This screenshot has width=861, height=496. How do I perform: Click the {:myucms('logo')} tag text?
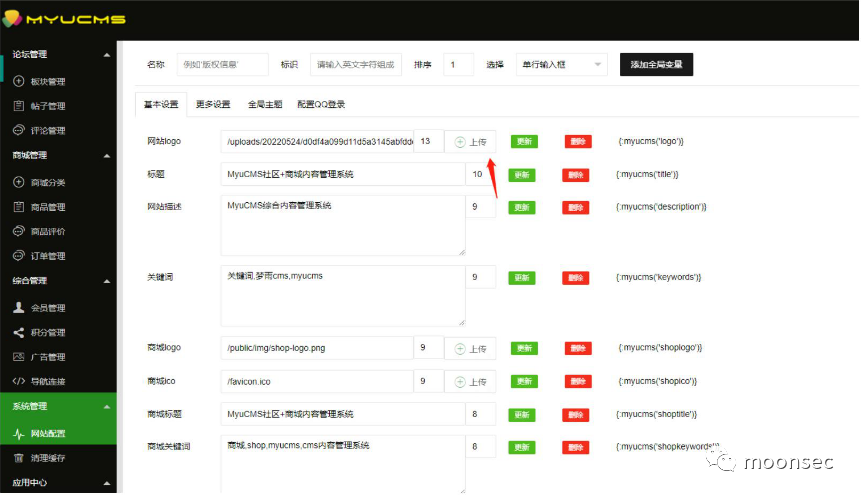coord(651,141)
